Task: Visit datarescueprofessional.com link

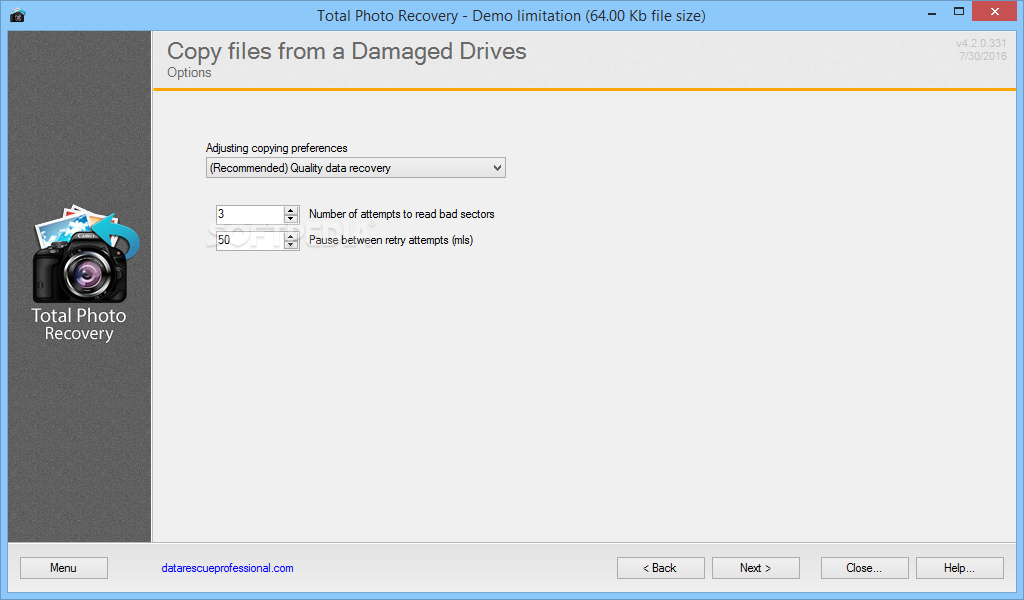Action: click(227, 568)
